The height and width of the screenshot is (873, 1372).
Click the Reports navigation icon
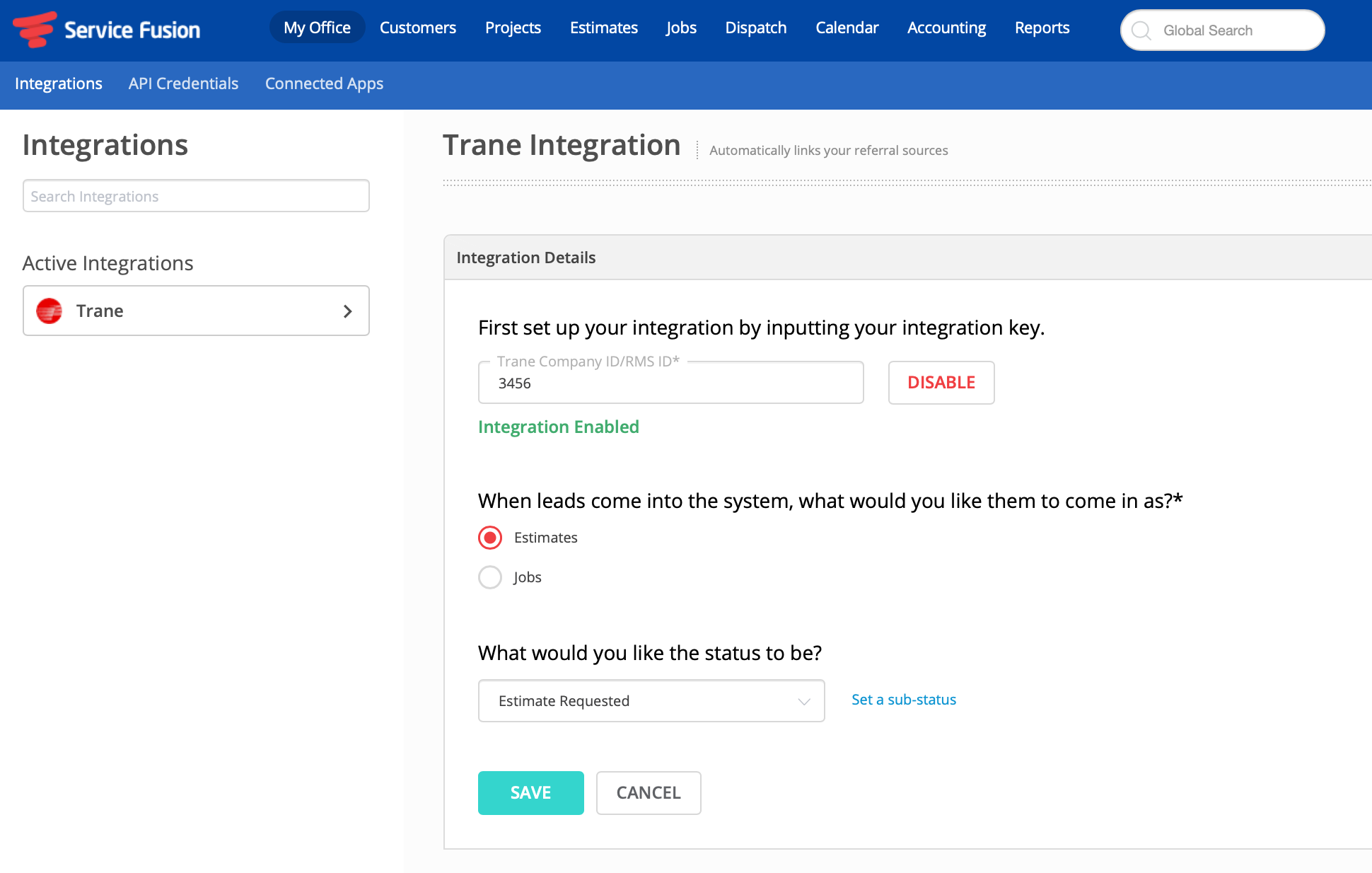(x=1042, y=27)
